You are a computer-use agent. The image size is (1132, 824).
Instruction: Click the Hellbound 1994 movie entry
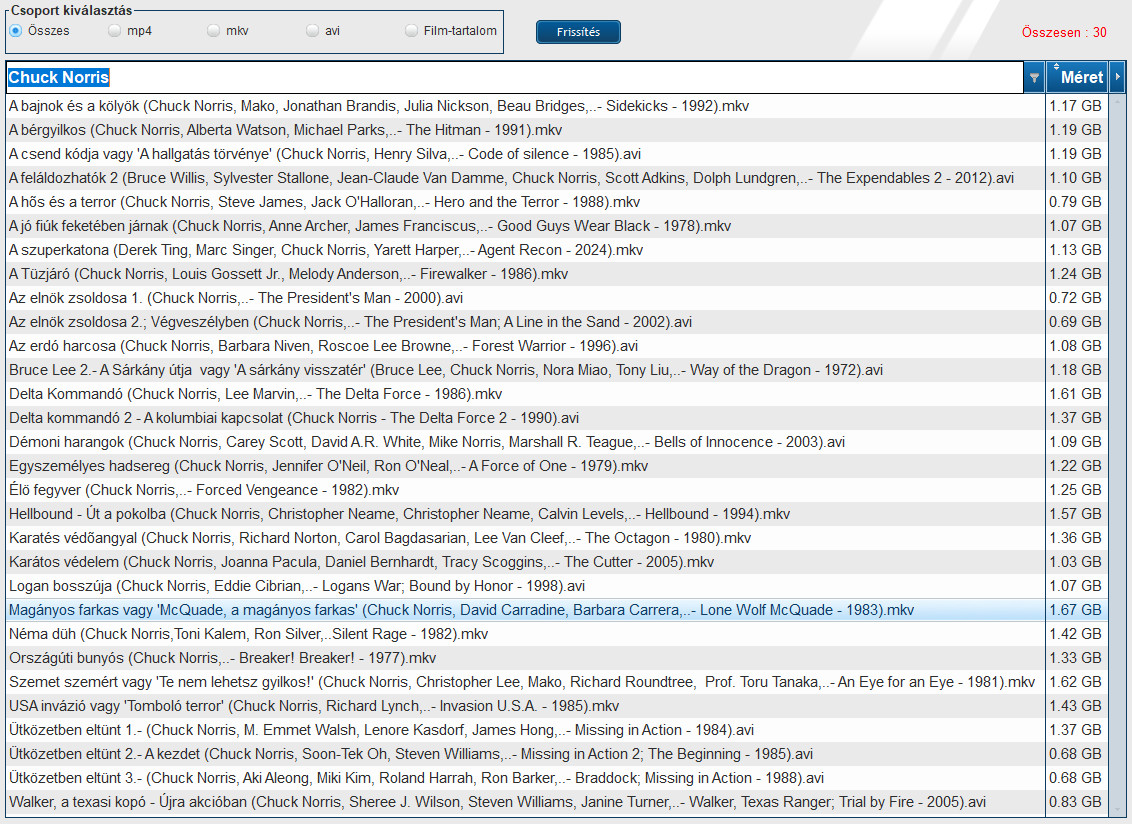pyautogui.click(x=400, y=514)
